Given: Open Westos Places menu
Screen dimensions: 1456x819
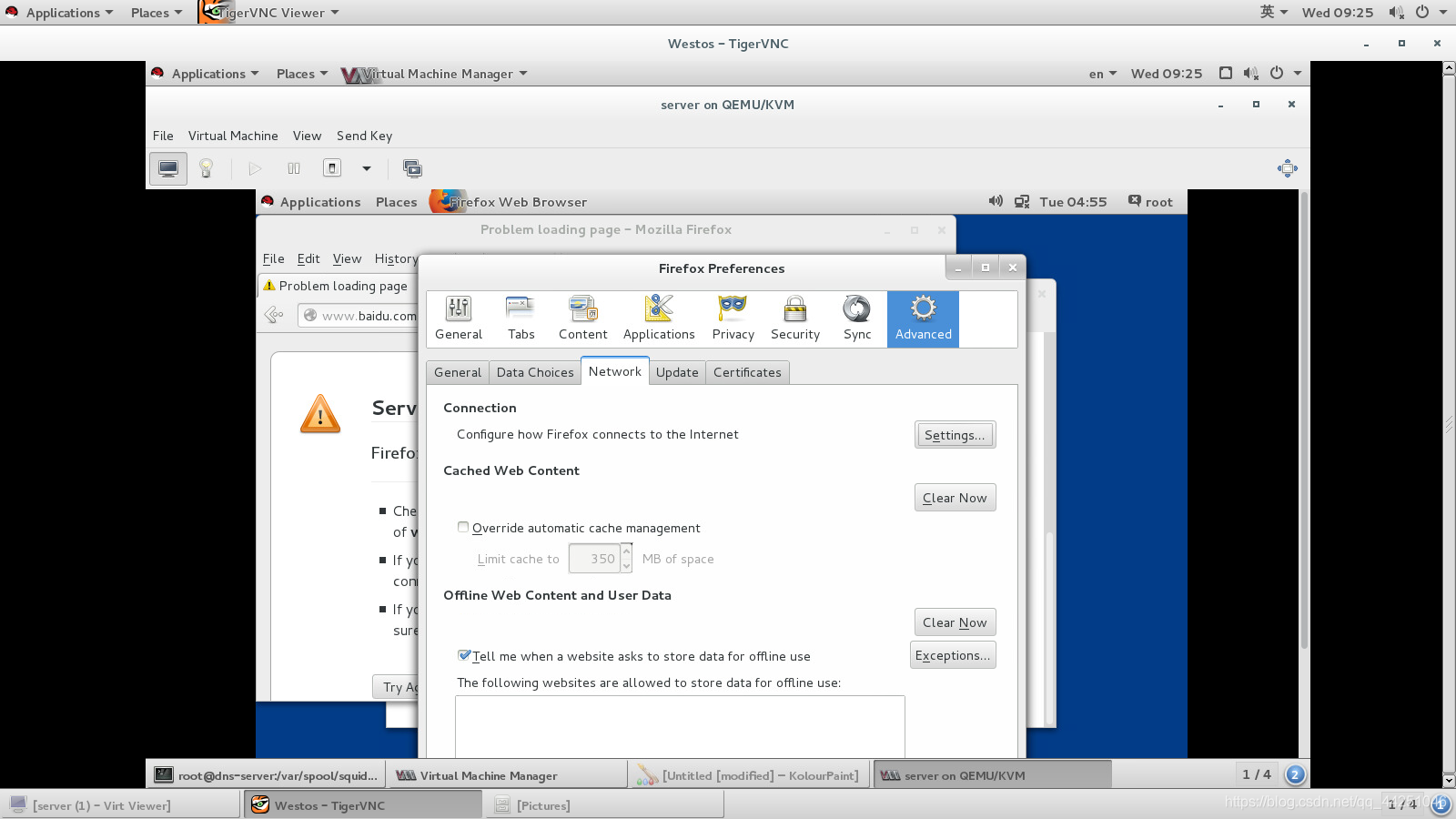Looking at the screenshot, I should 301,74.
